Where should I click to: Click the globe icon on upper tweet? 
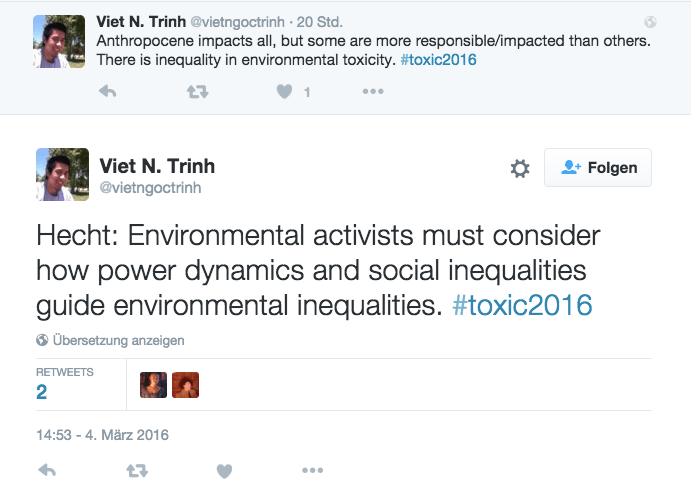pyautogui.click(x=650, y=22)
